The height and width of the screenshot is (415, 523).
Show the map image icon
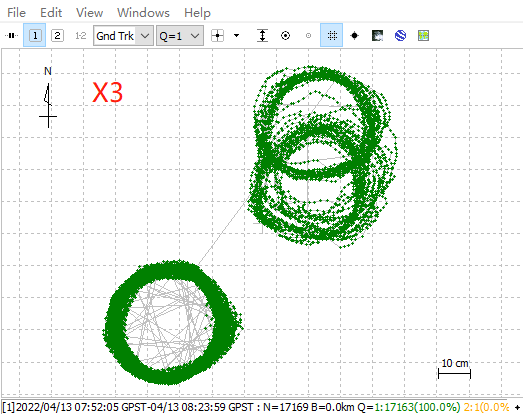click(377, 35)
